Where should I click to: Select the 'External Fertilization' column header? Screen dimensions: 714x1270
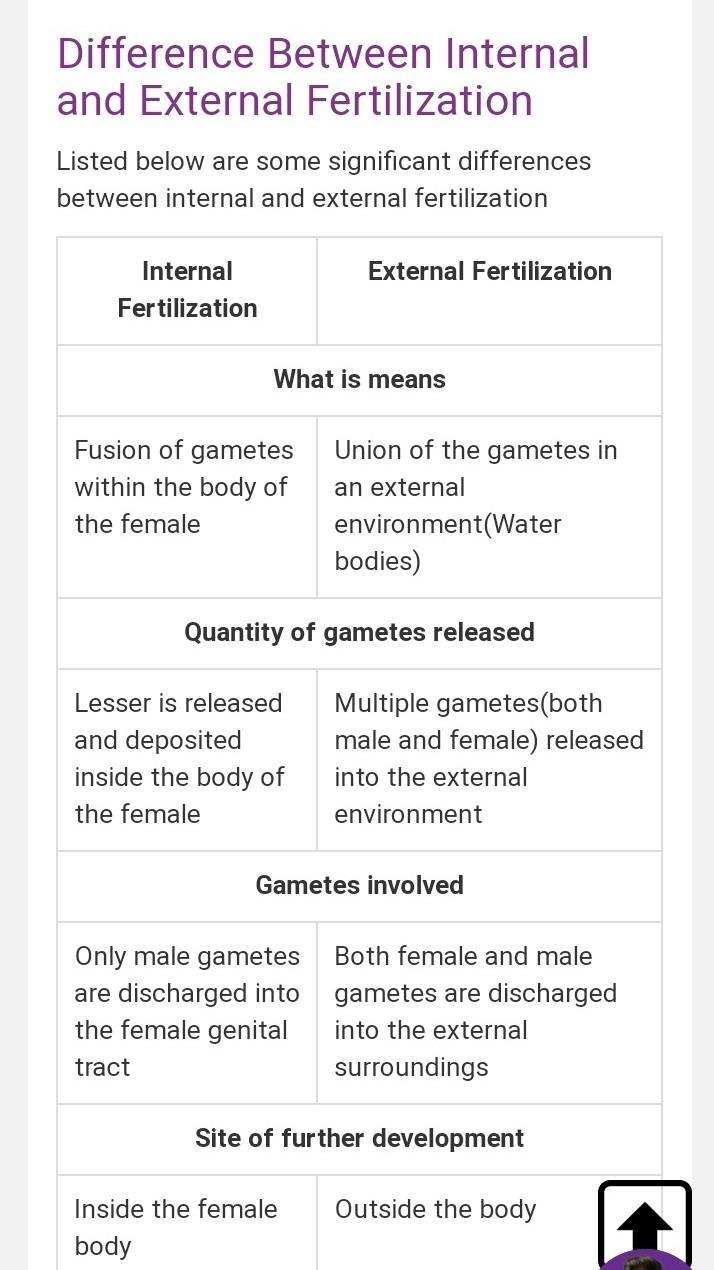tap(489, 271)
